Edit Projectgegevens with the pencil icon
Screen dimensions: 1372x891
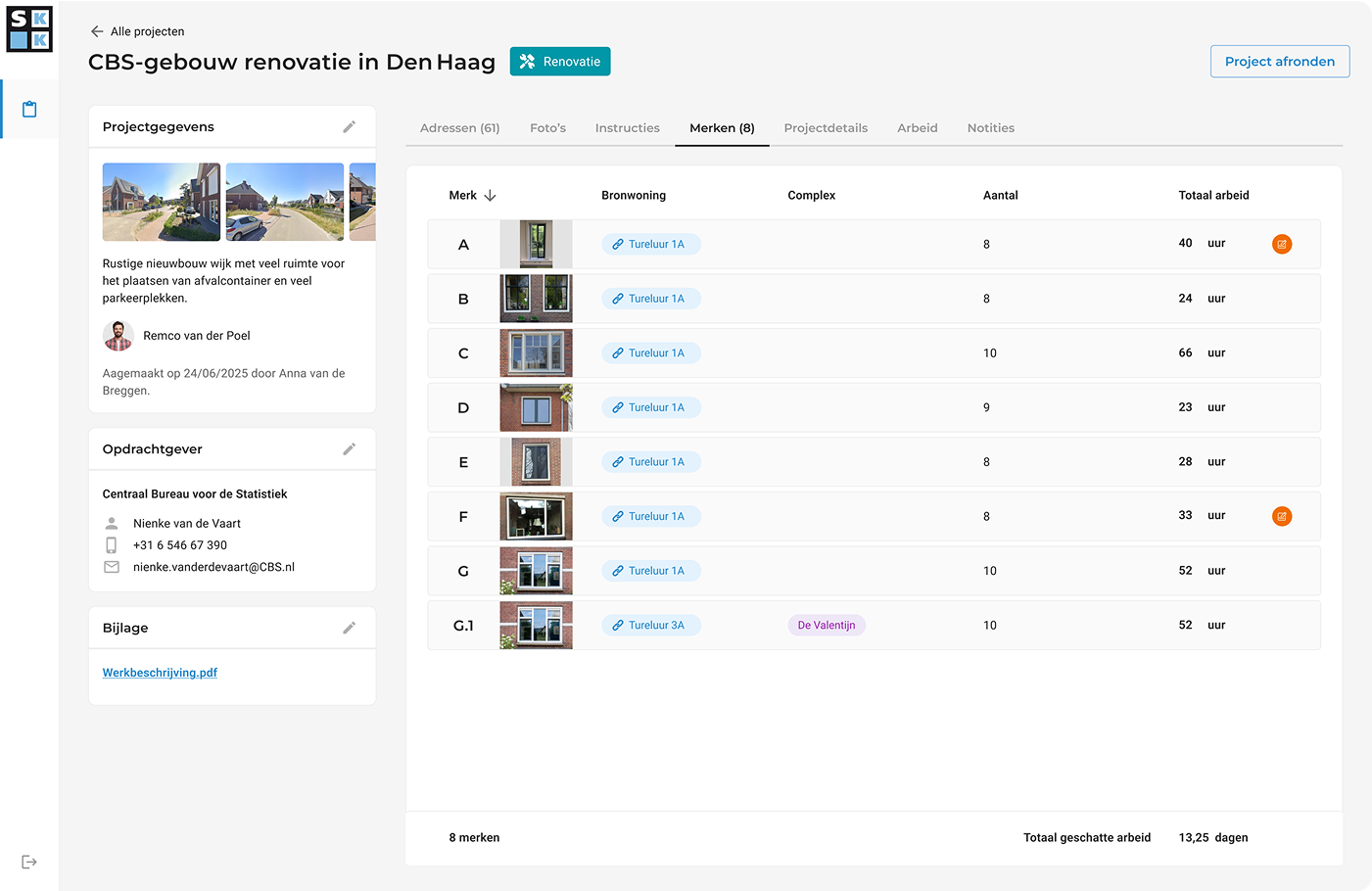(x=349, y=127)
